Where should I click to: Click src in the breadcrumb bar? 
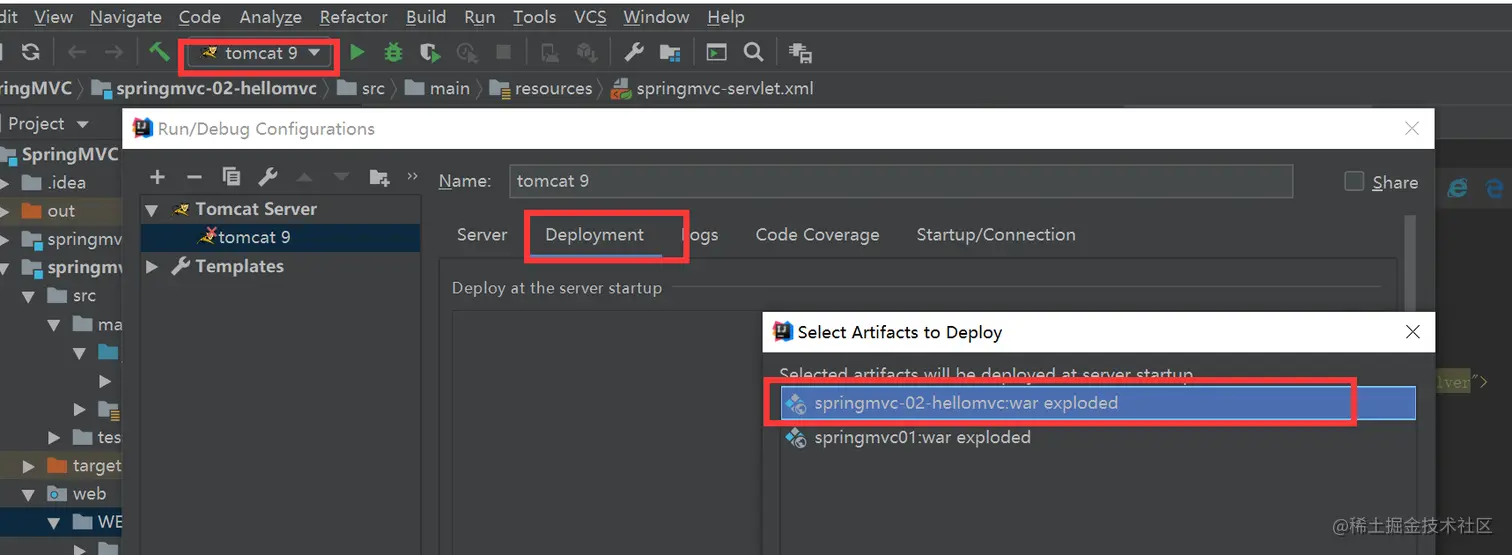tap(362, 88)
